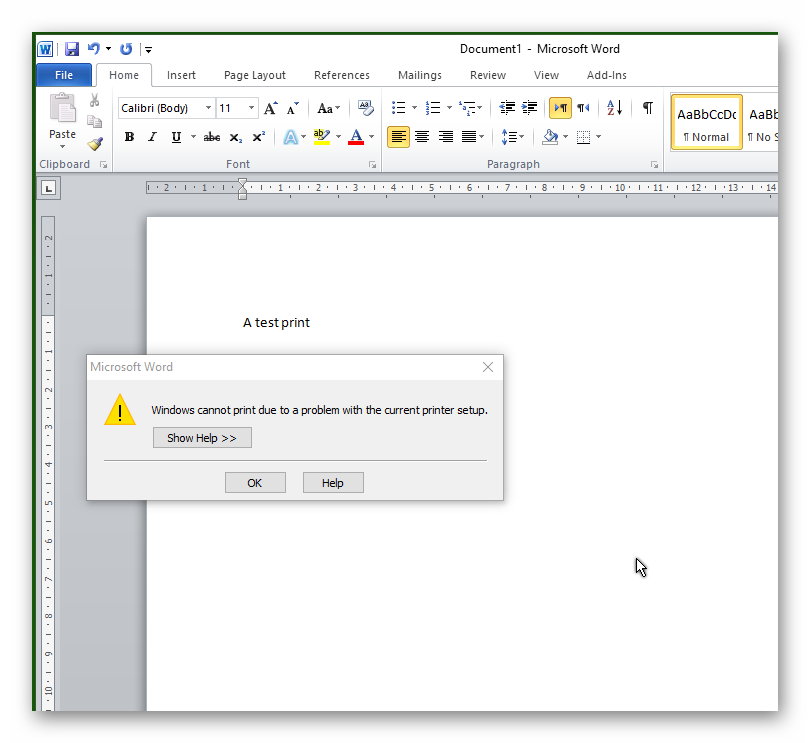
Task: Open the File tab
Action: 64,75
